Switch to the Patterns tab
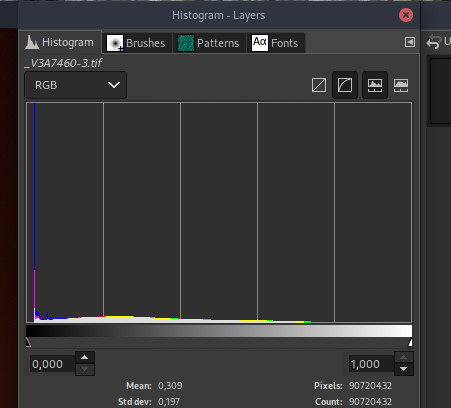Screen dimensions: 451x408 [209, 43]
